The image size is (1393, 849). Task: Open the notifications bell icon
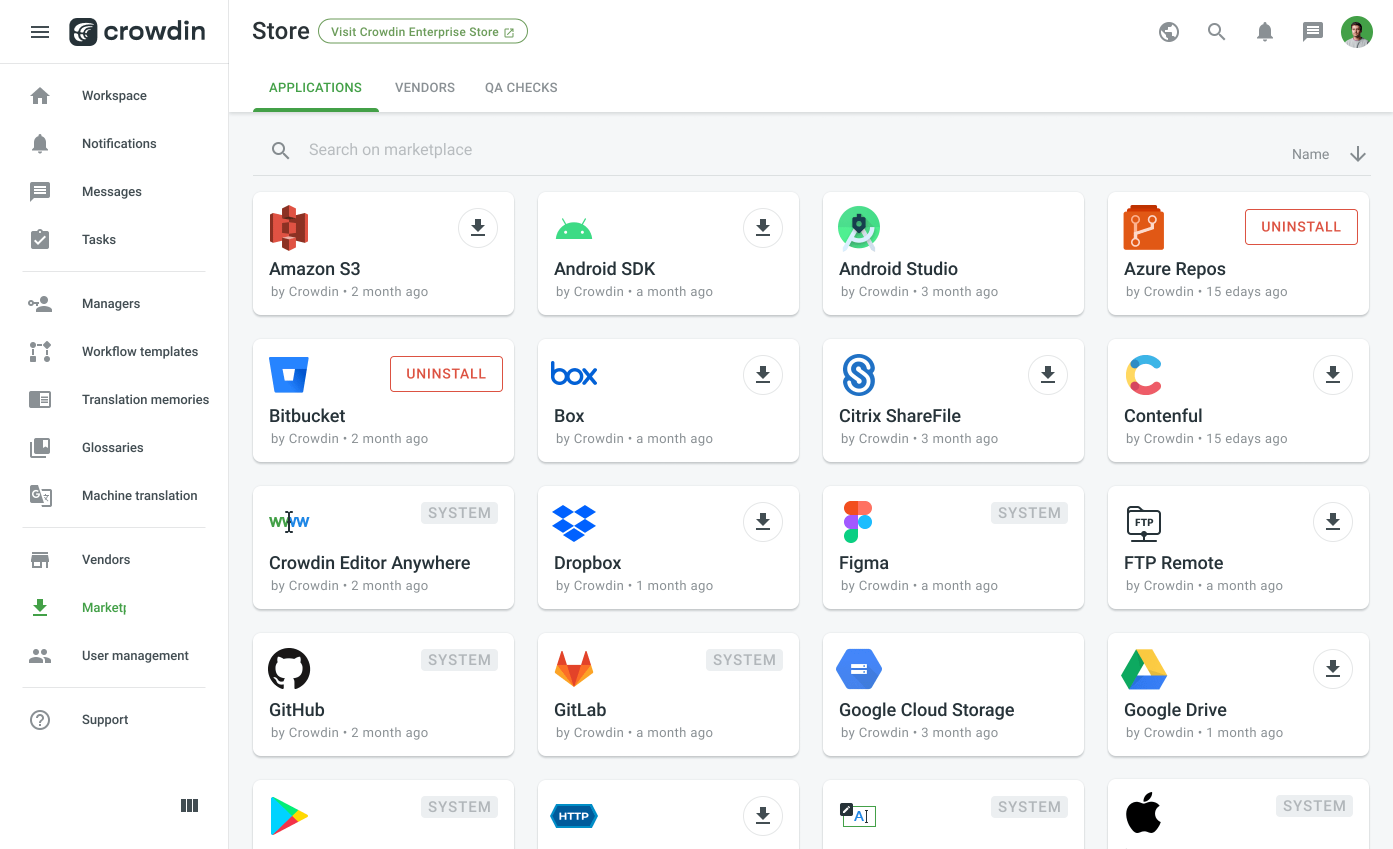pos(1264,31)
